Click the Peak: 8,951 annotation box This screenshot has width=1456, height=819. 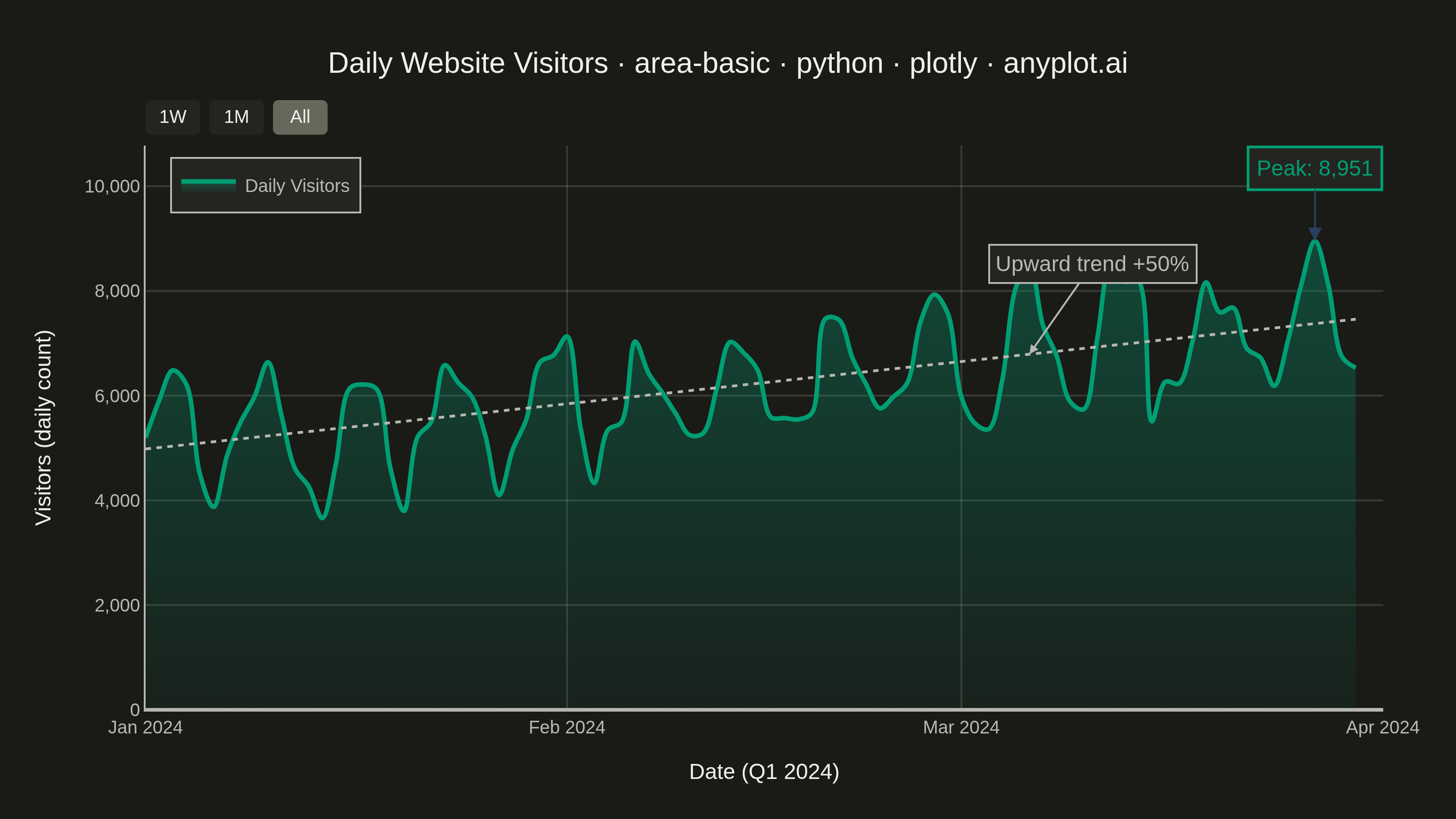[1314, 168]
